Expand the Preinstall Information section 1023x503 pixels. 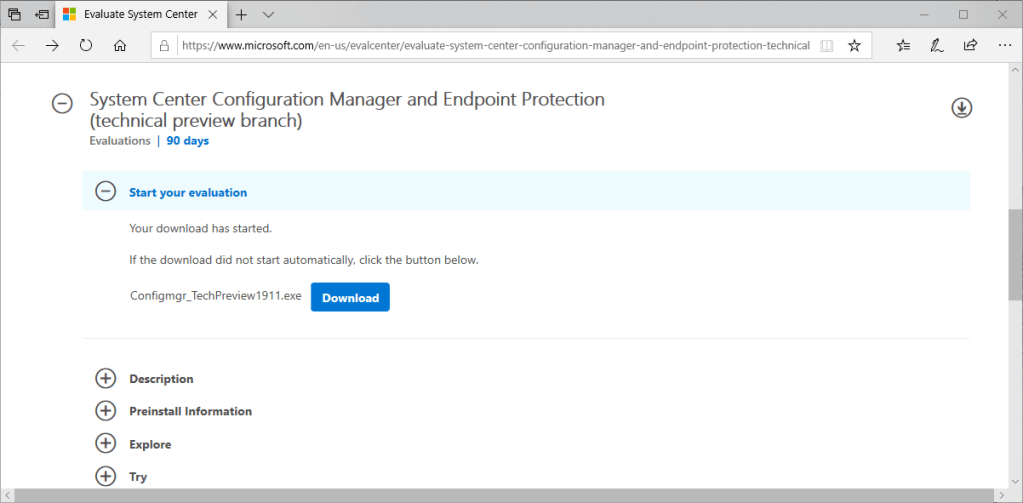(105, 411)
